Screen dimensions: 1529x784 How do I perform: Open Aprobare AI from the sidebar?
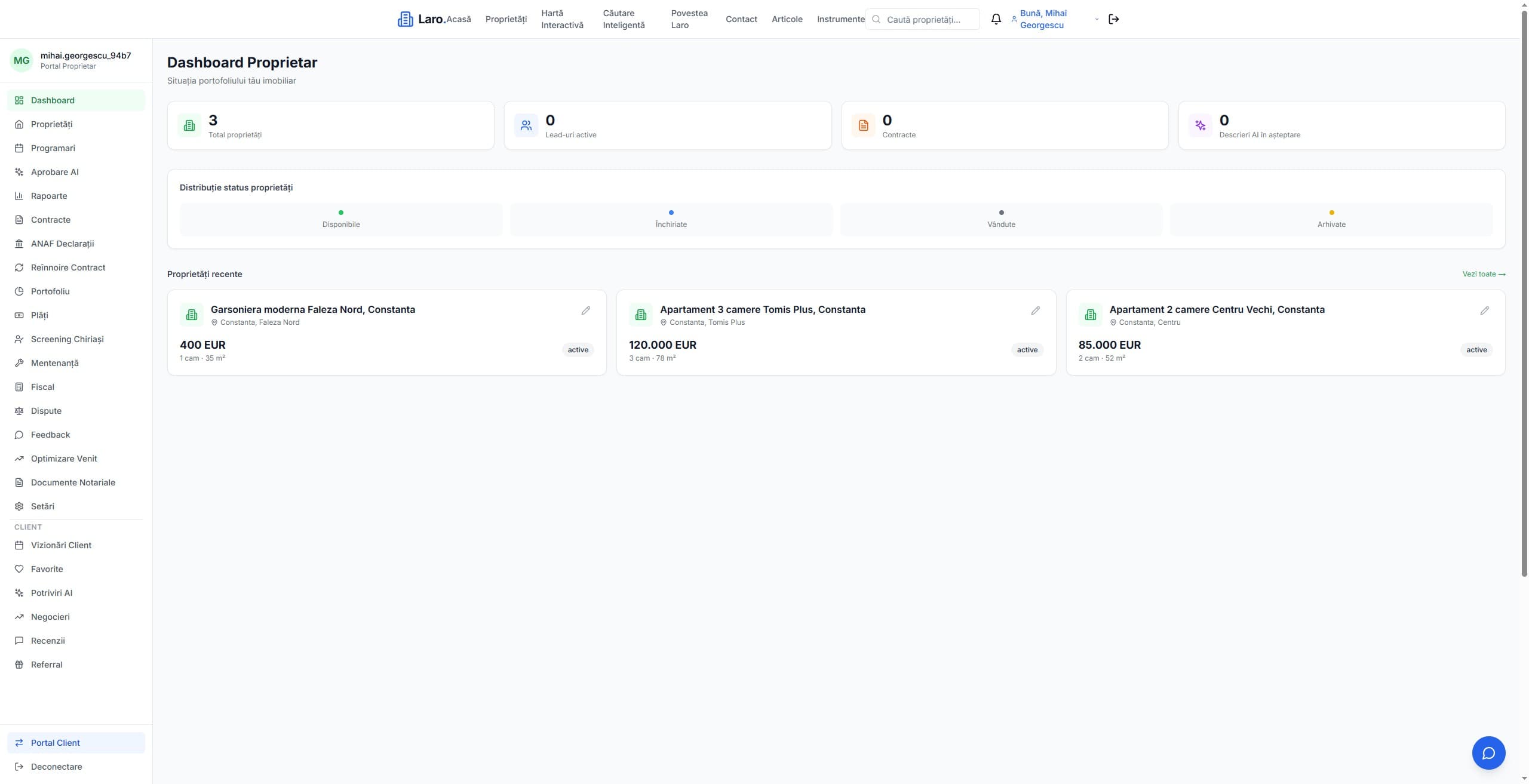tap(54, 172)
